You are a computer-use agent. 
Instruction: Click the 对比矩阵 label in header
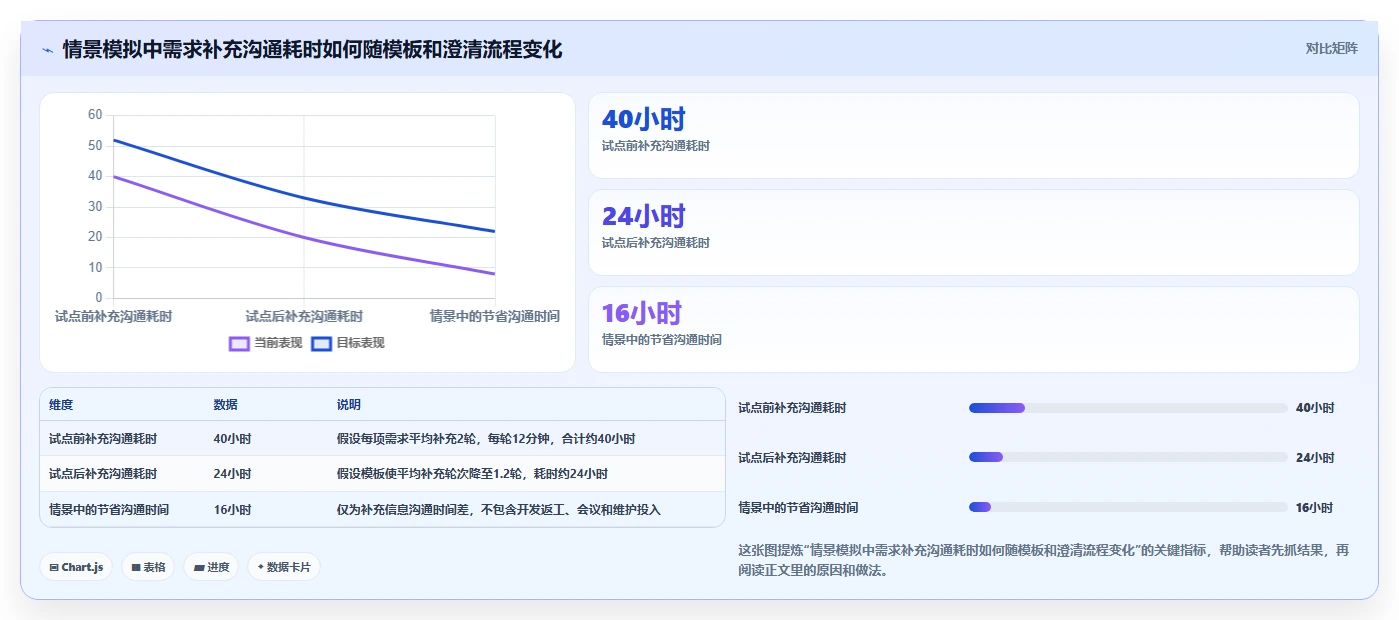pyautogui.click(x=1331, y=48)
